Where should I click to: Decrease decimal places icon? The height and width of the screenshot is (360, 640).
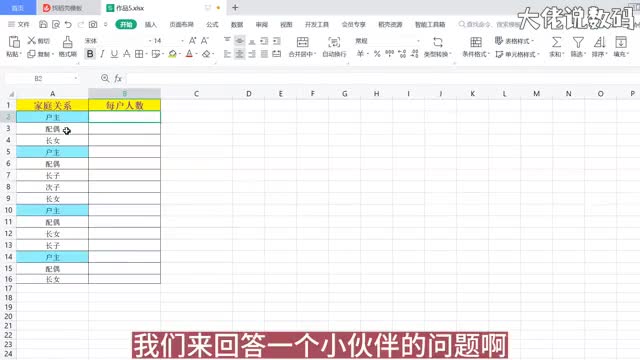point(415,54)
